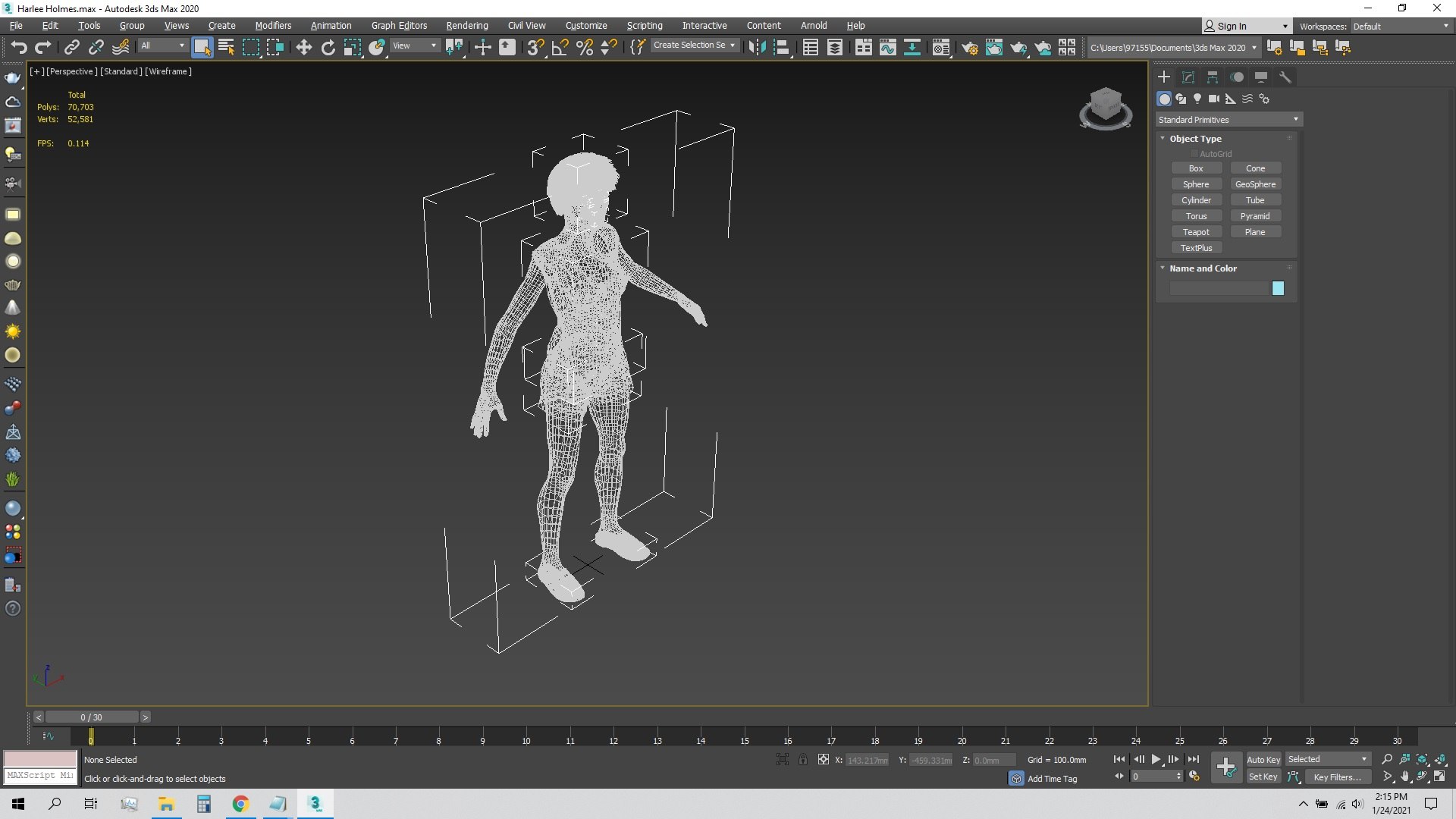1456x819 pixels.
Task: Click the object color swatch
Action: coord(1278,288)
